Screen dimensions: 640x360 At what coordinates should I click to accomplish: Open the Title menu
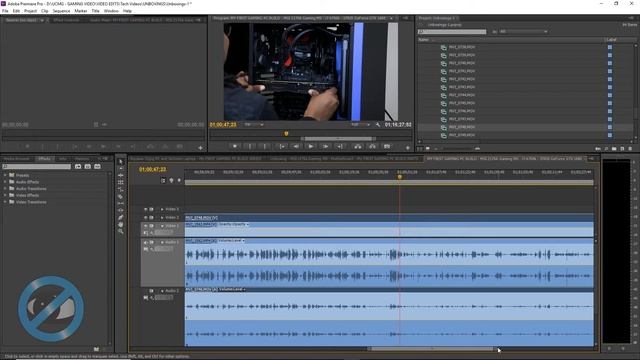(96, 11)
